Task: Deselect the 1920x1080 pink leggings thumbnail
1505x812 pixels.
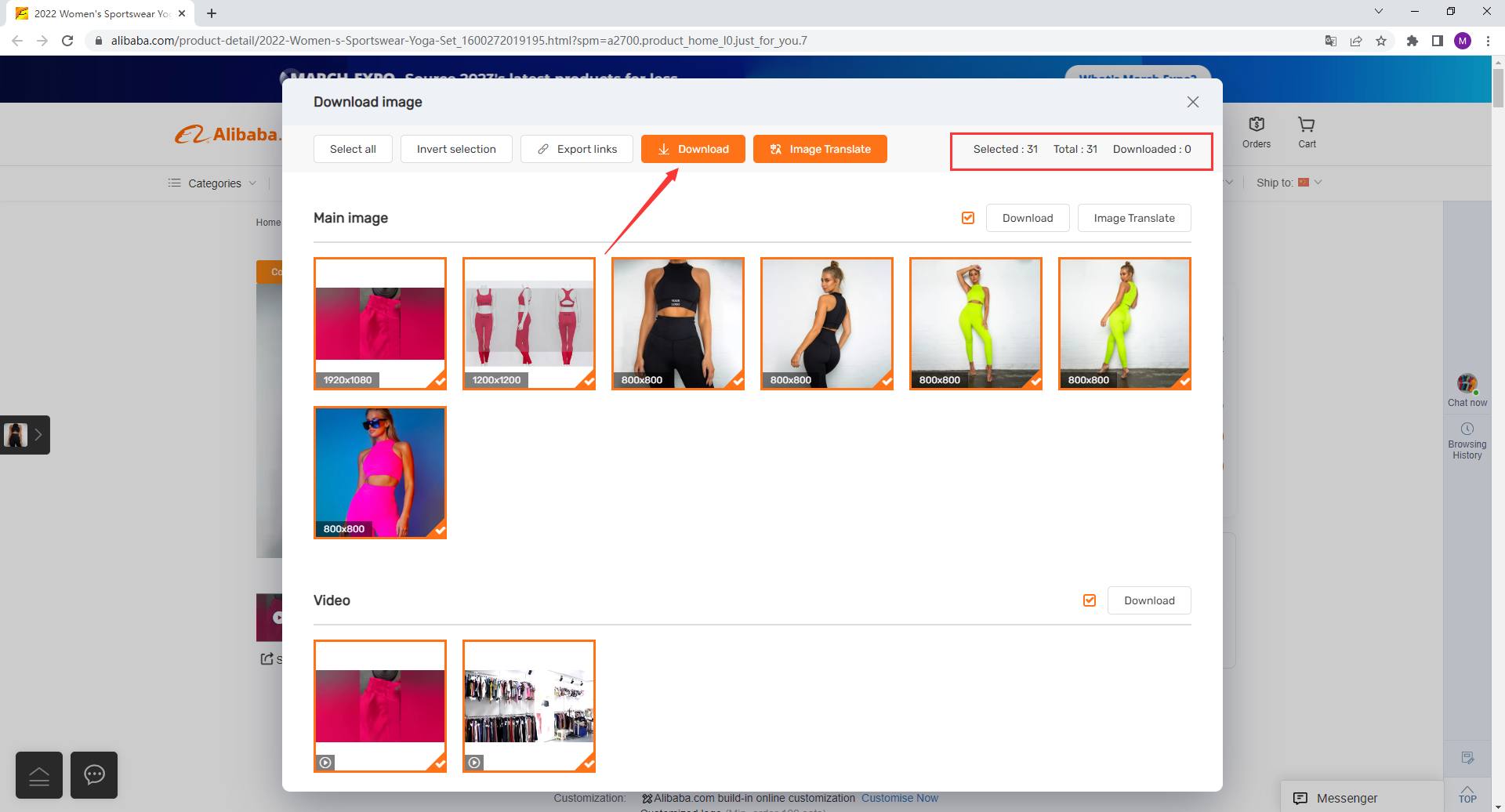Action: point(380,323)
